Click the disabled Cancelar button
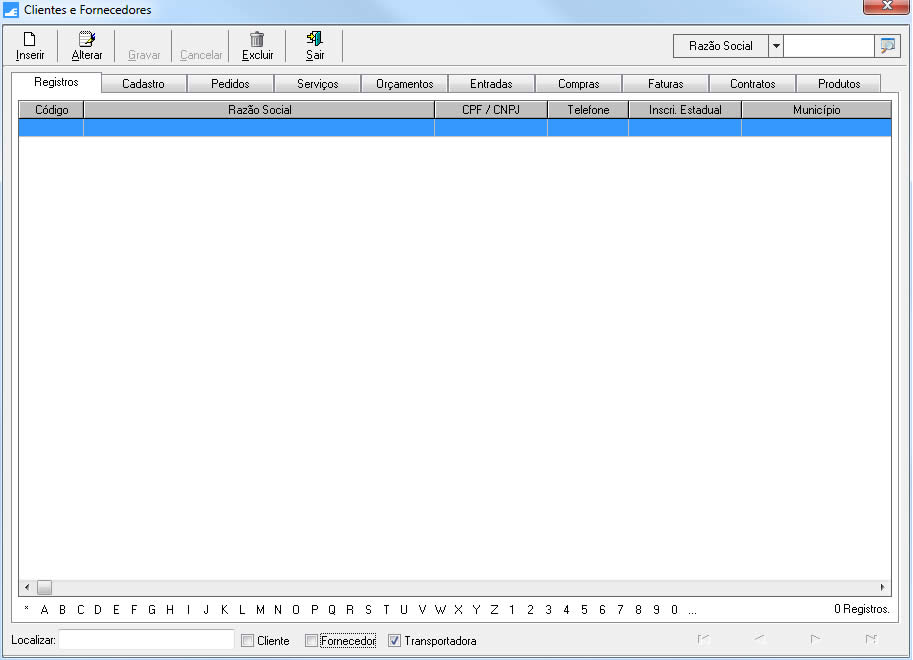Screen dimensions: 913x660 (201, 46)
